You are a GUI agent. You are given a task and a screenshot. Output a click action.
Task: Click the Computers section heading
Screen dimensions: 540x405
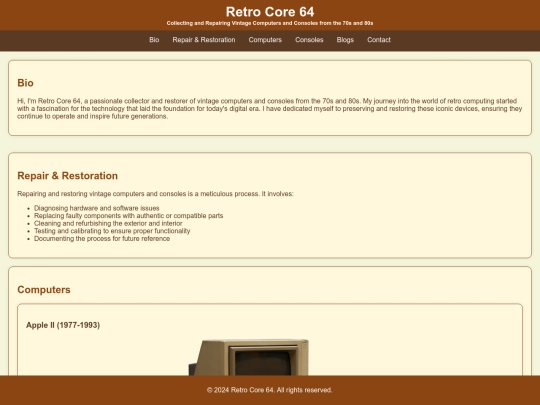coord(44,290)
